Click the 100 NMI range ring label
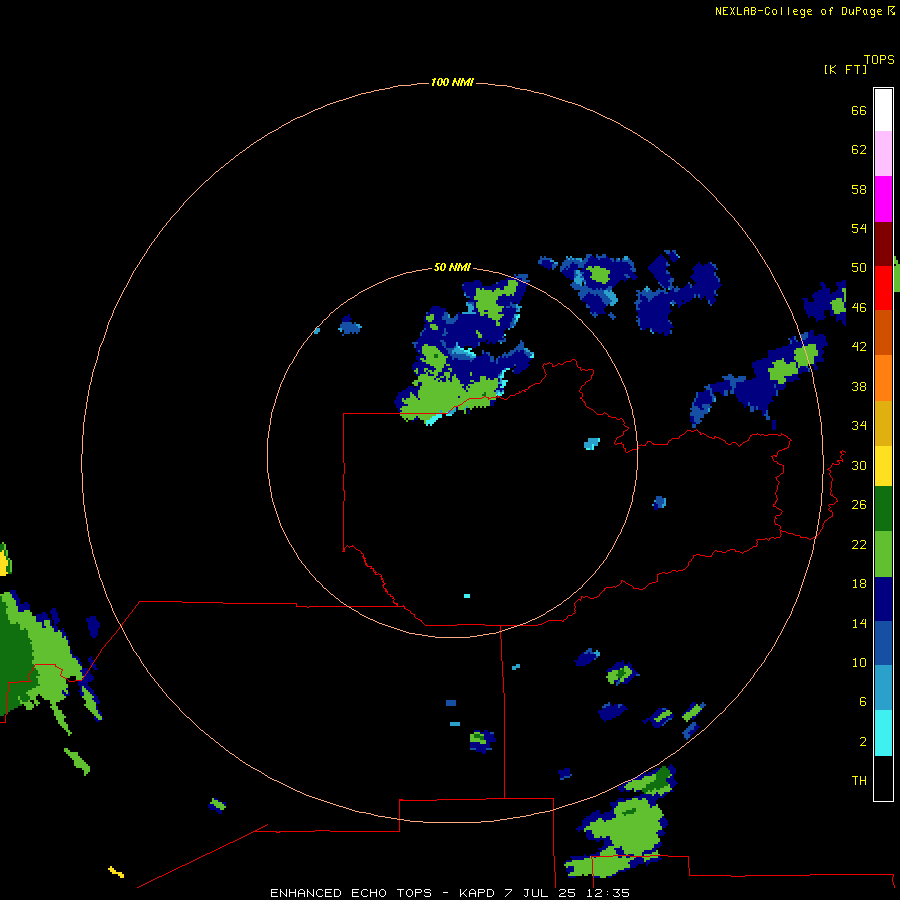Image resolution: width=900 pixels, height=900 pixels. click(x=452, y=83)
